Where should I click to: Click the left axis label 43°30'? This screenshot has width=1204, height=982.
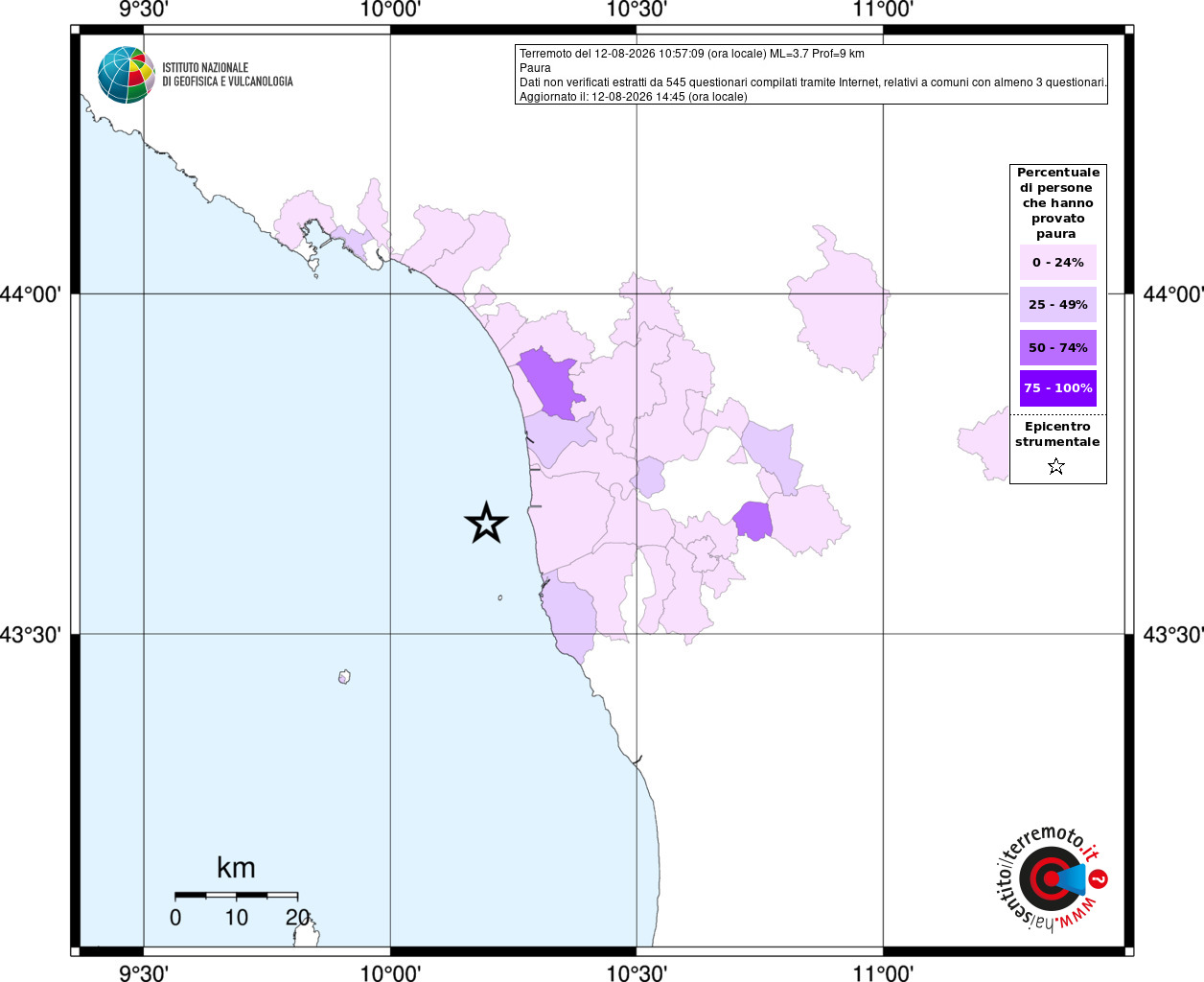[x=31, y=635]
